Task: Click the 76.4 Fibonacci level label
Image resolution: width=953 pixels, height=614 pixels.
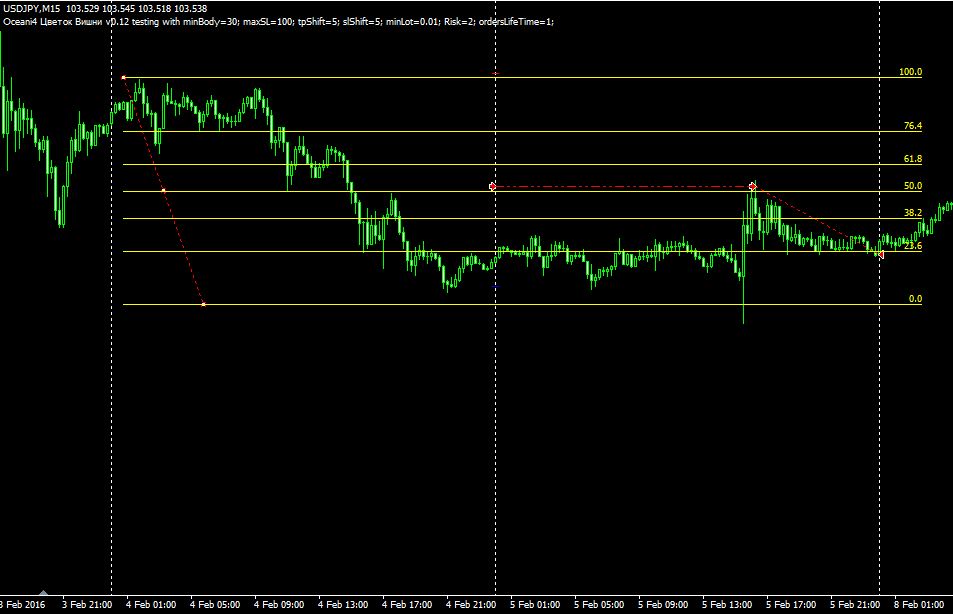Action: tap(912, 126)
